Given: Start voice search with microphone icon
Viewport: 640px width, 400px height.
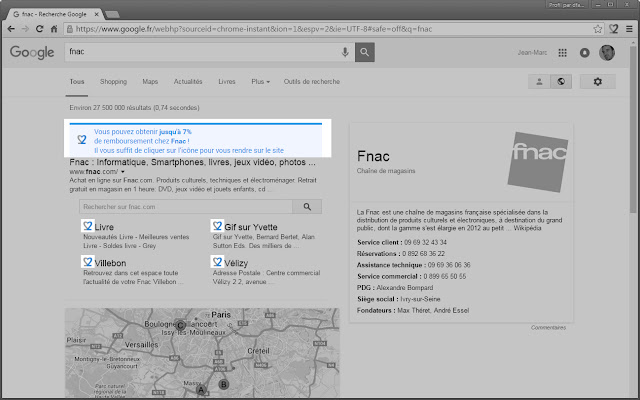Looking at the screenshot, I should click(x=345, y=52).
